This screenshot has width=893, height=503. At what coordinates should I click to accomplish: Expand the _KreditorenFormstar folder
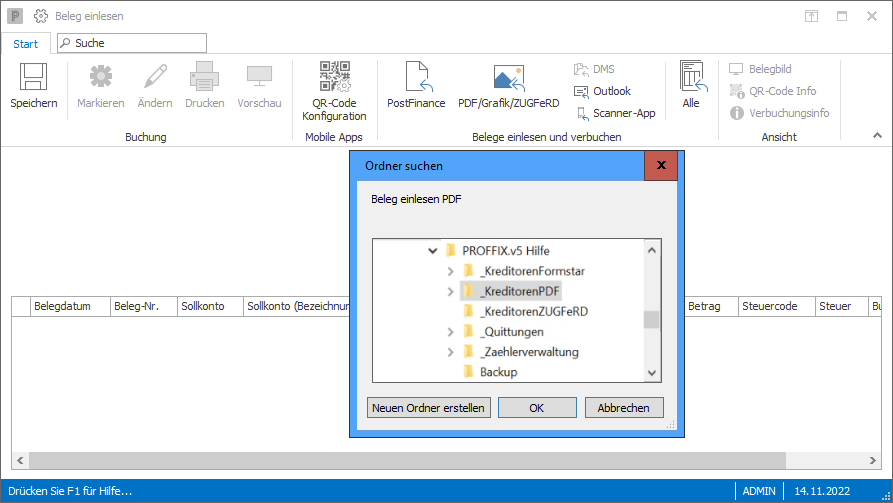pyautogui.click(x=450, y=271)
